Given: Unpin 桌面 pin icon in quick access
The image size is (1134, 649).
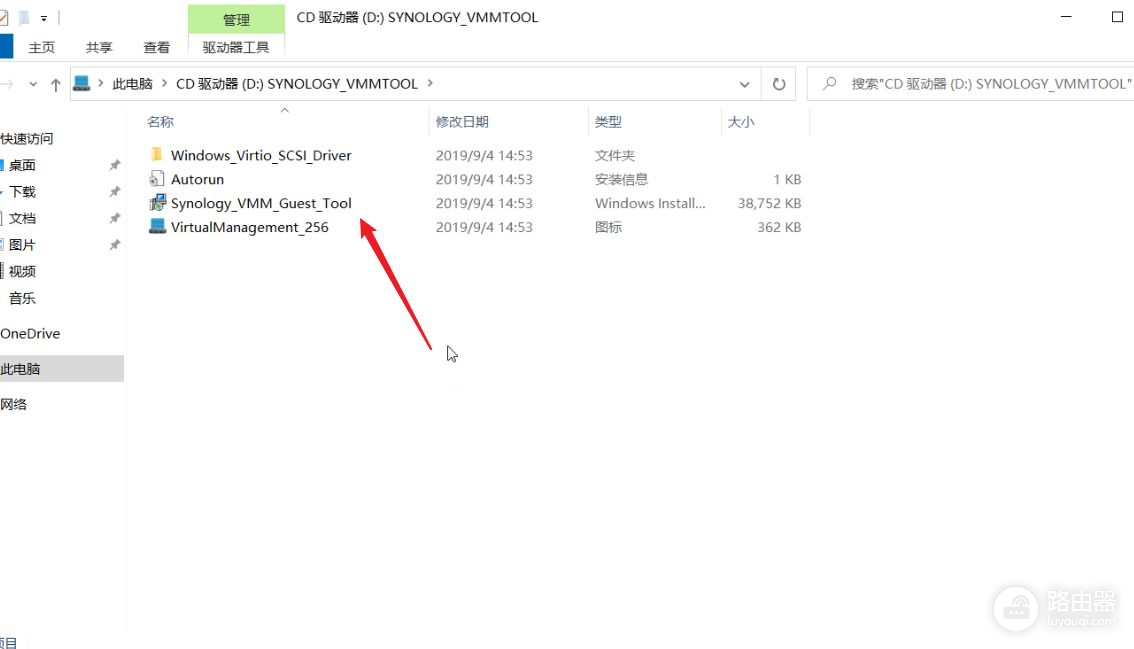Looking at the screenshot, I should 114,165.
